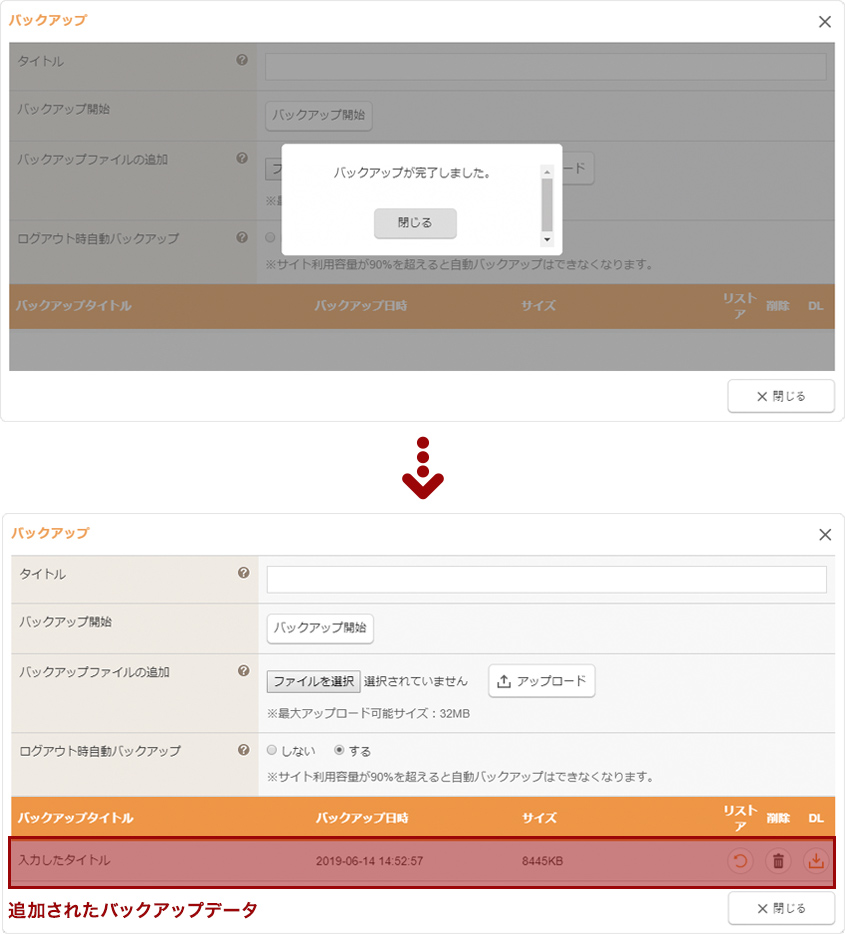Click the down scroll arrow in the completion popup
Screen dimensions: 845x934
[546, 240]
